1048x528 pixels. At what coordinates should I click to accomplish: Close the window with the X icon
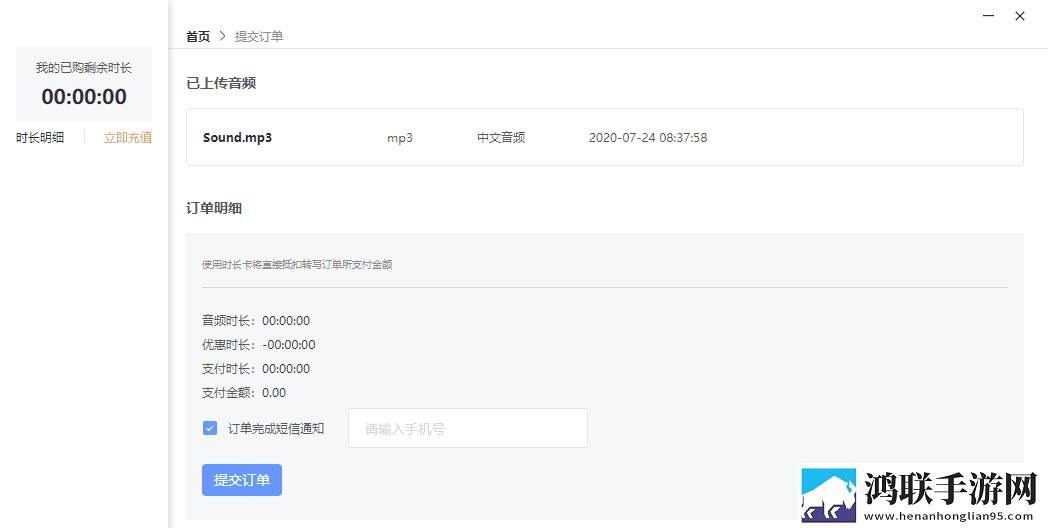pyautogui.click(x=1020, y=16)
